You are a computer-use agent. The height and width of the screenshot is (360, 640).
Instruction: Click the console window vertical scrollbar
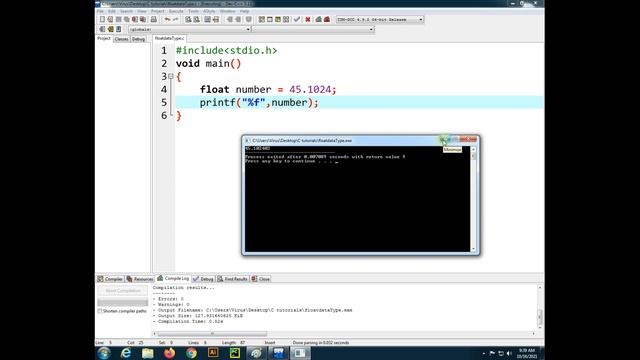pos(473,199)
